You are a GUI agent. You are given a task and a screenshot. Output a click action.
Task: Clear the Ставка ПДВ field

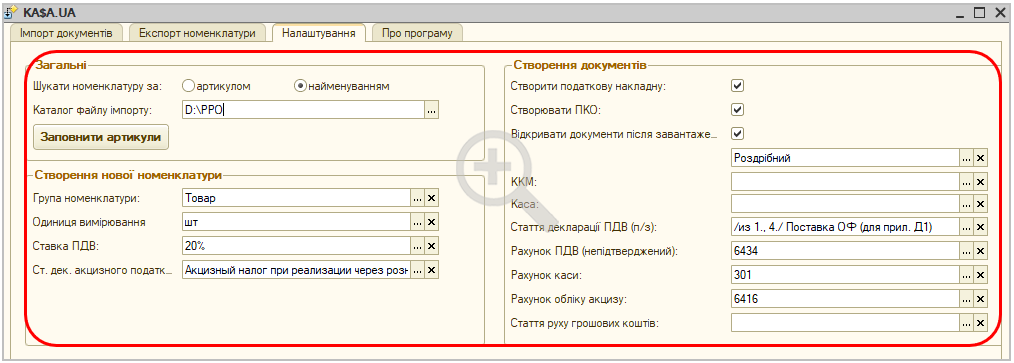pyautogui.click(x=432, y=245)
